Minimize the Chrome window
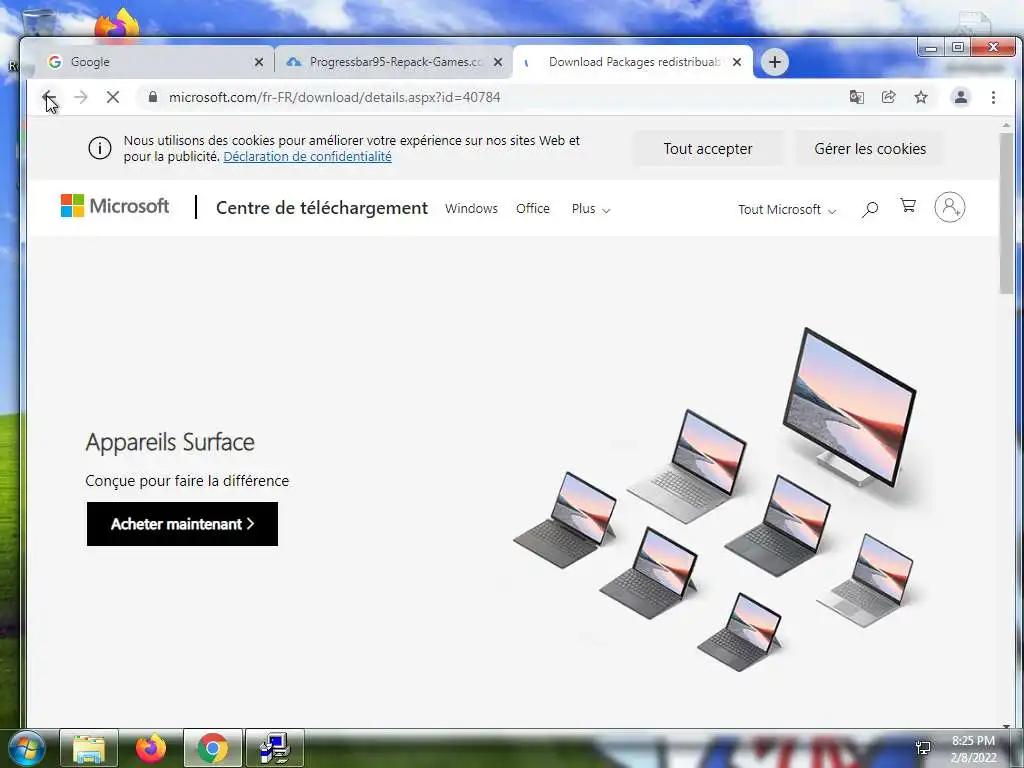This screenshot has width=1024, height=768. pyautogui.click(x=931, y=47)
